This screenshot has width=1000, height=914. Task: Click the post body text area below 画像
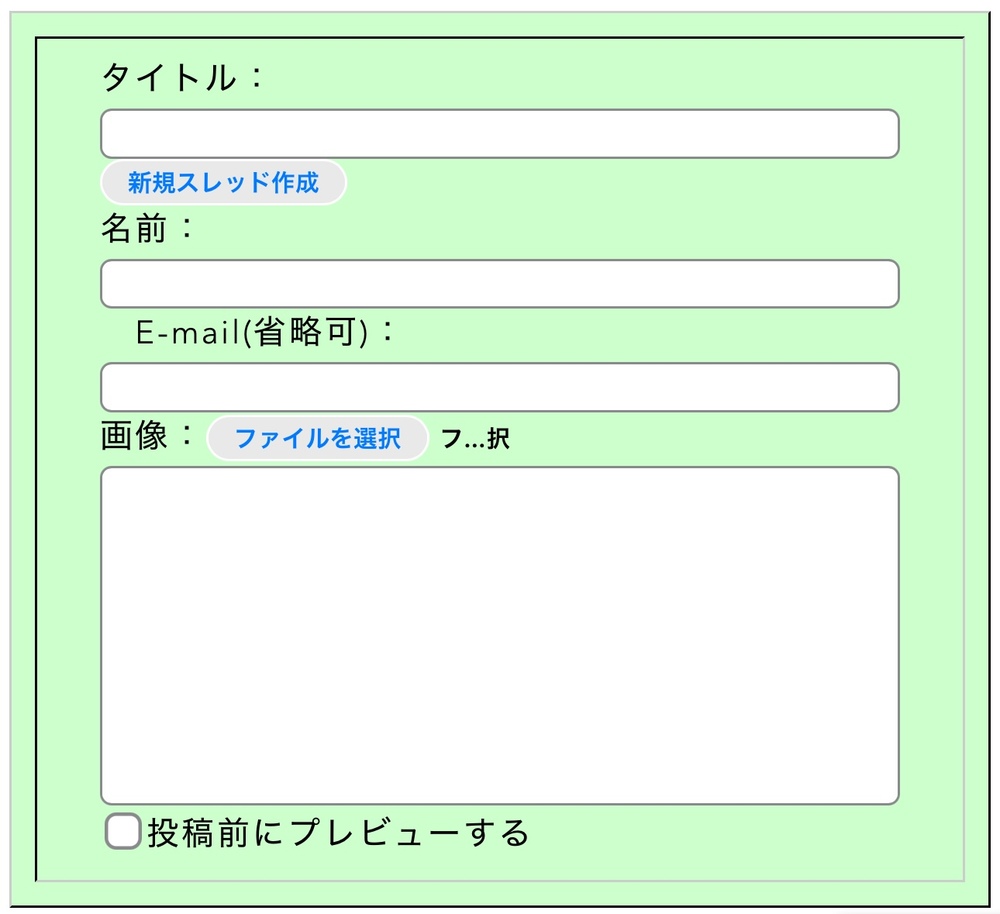(499, 635)
